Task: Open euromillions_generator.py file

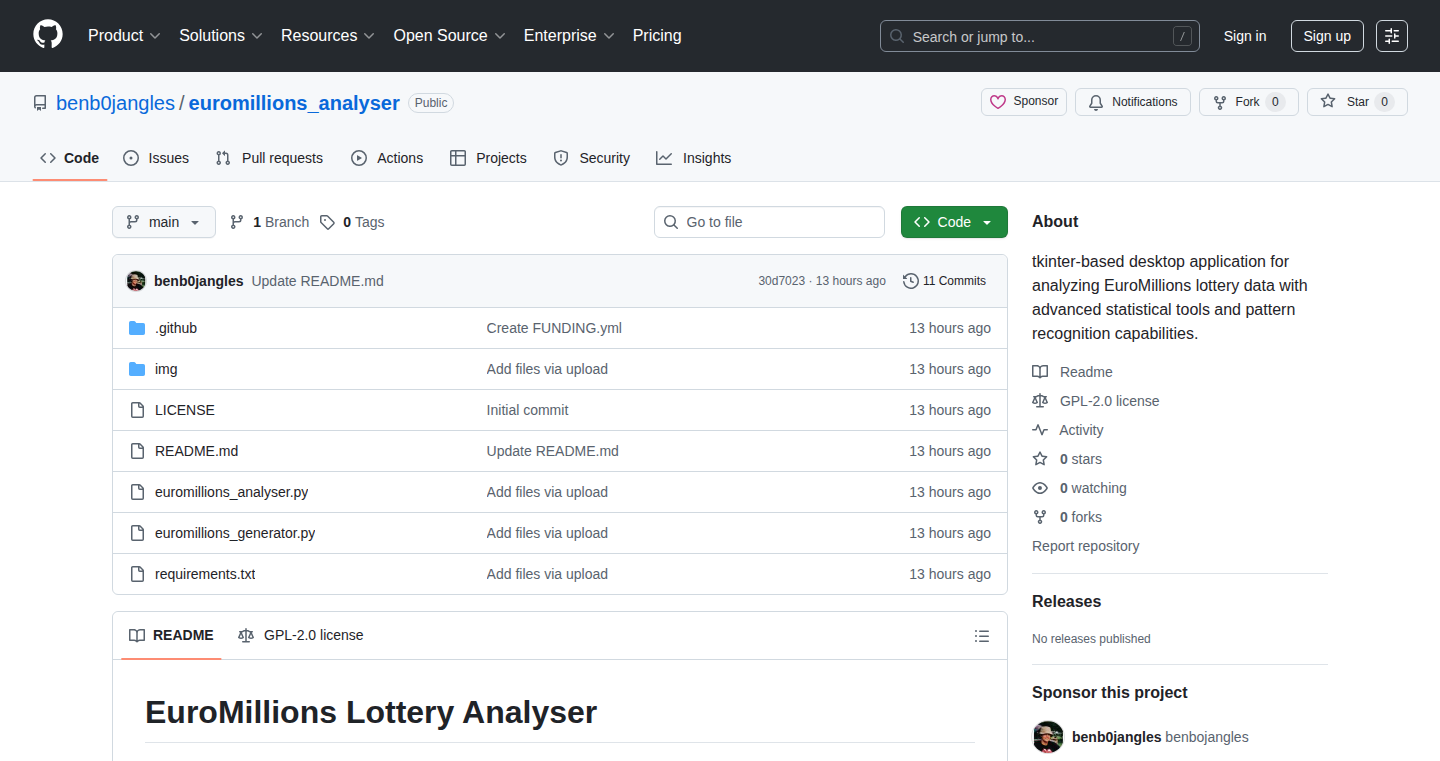Action: coord(235,533)
